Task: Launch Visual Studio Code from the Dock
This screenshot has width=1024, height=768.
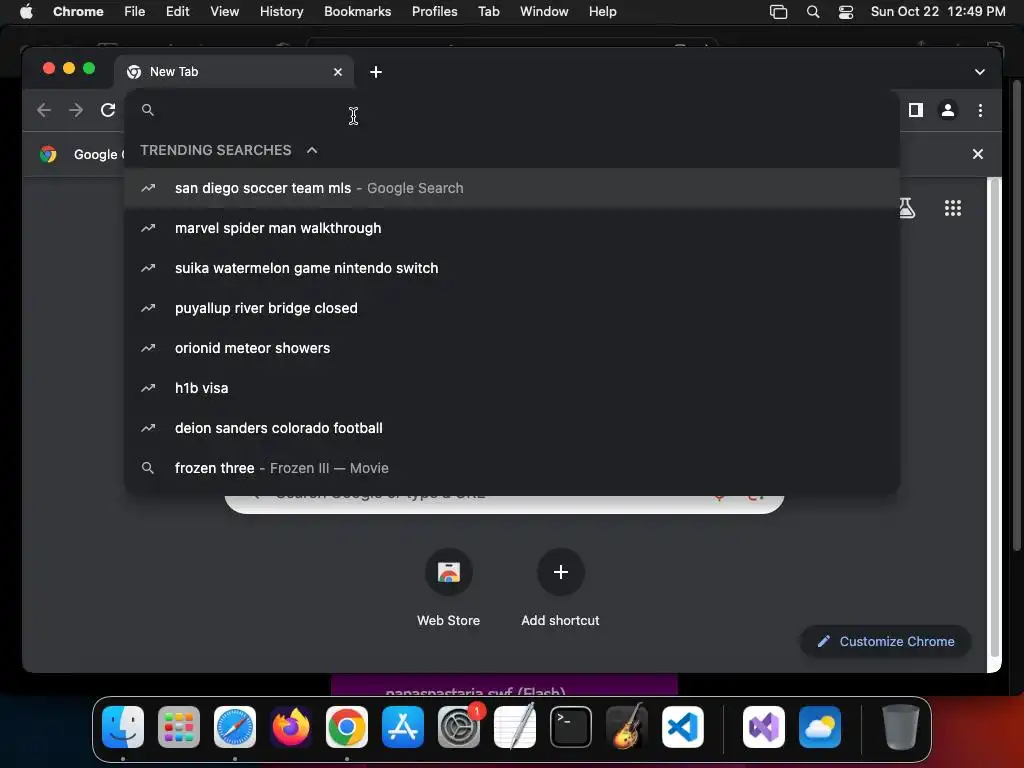Action: (682, 726)
